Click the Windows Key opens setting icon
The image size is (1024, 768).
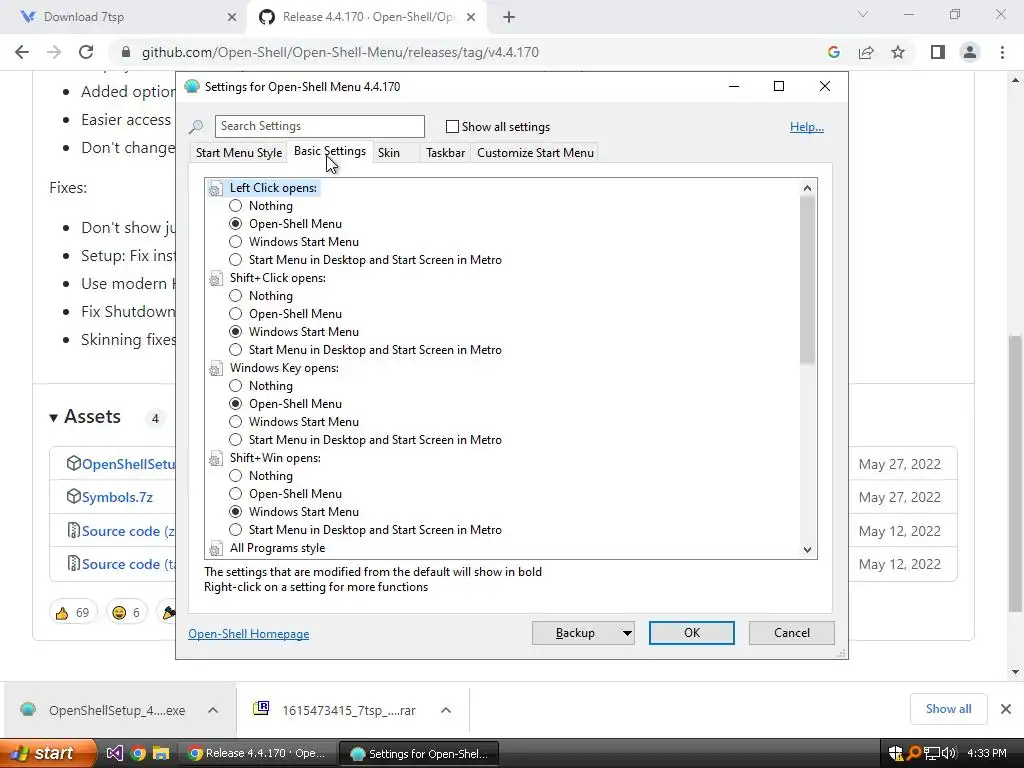click(215, 369)
